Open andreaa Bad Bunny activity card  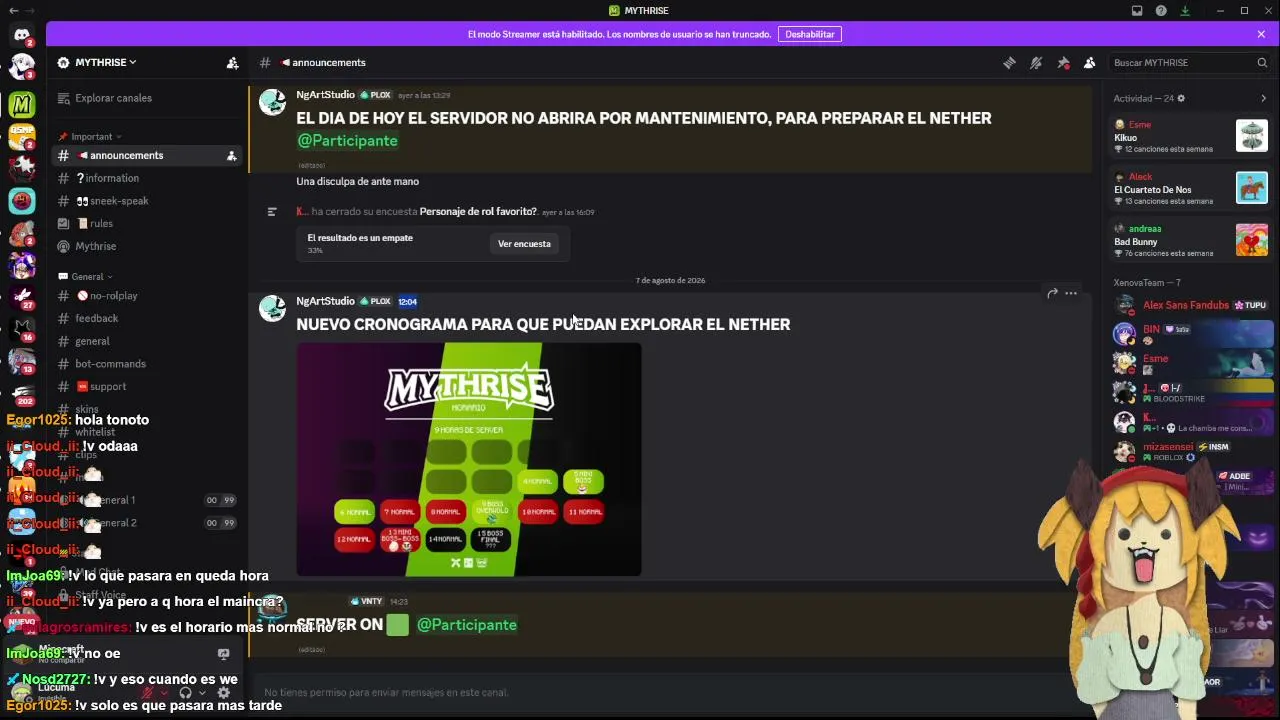coord(1190,241)
